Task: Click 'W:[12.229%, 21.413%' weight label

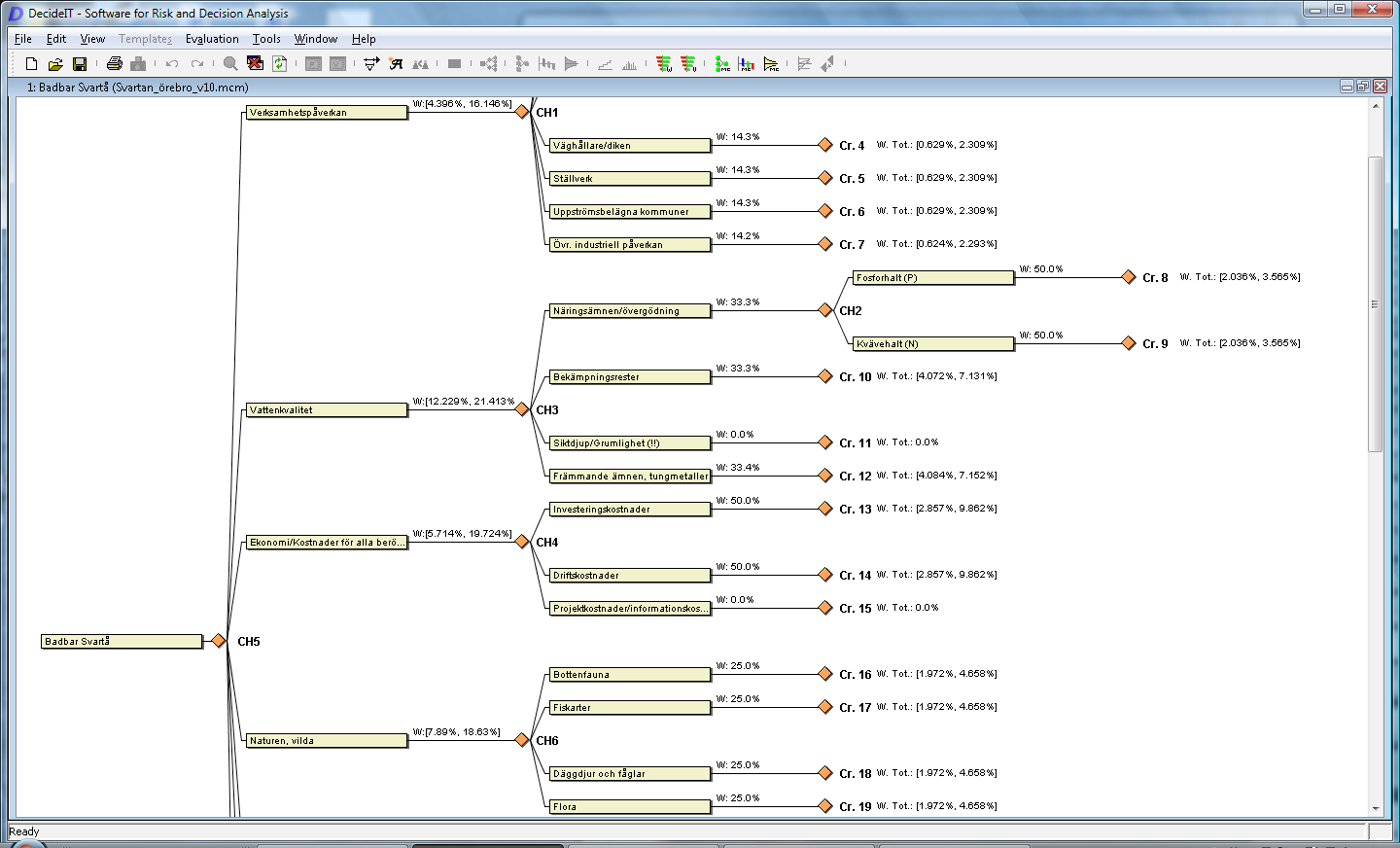Action: click(x=464, y=401)
